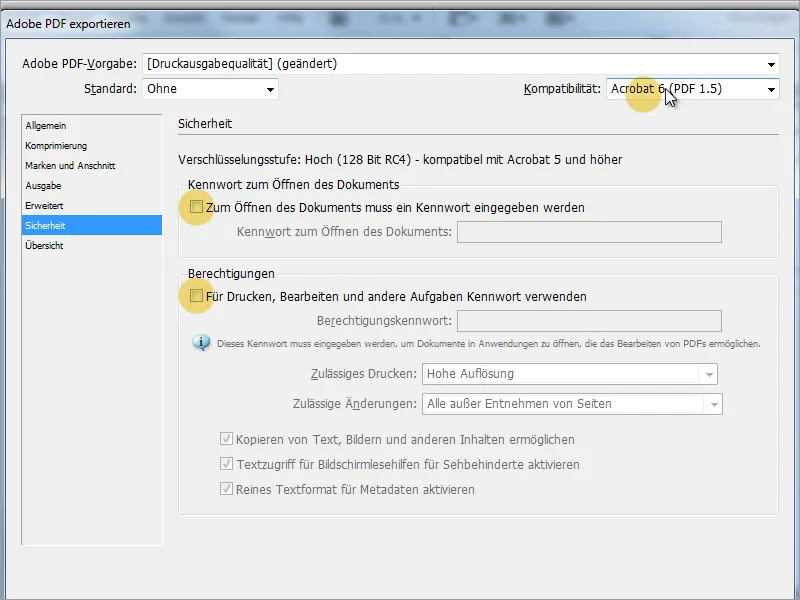This screenshot has width=800, height=600.
Task: Toggle Kopieren von Text, Bildern checkbox
Action: click(226, 439)
